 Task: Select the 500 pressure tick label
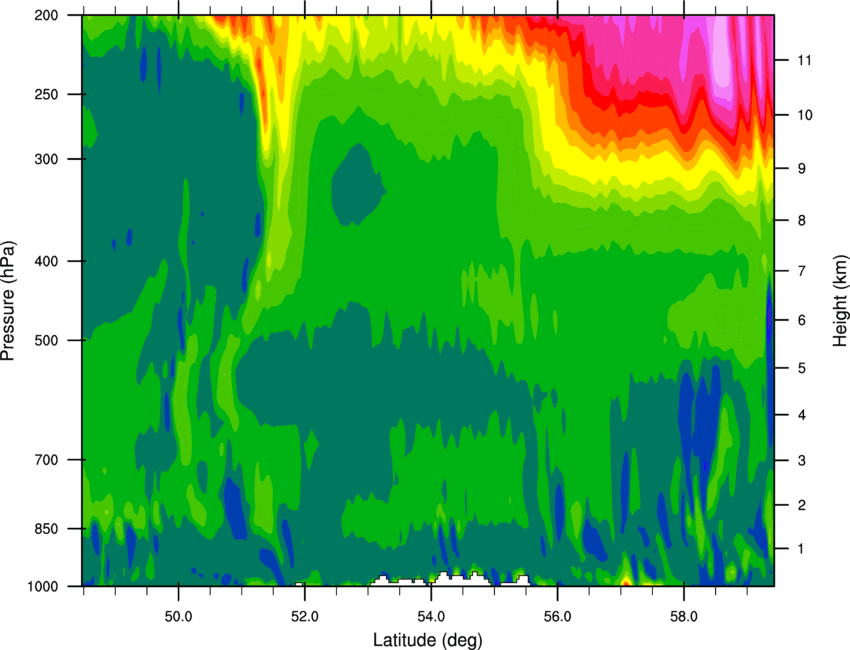point(46,340)
